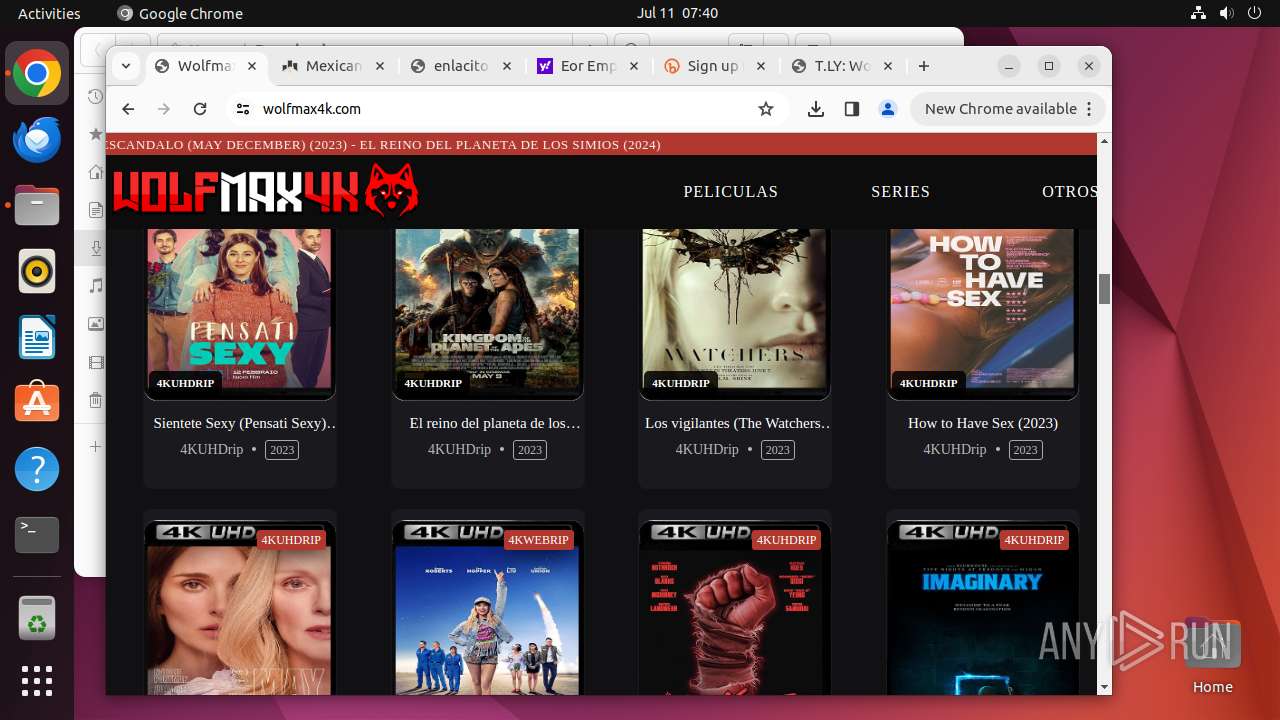Open Rhythmbox from the dock
The image size is (1280, 720).
(x=37, y=271)
